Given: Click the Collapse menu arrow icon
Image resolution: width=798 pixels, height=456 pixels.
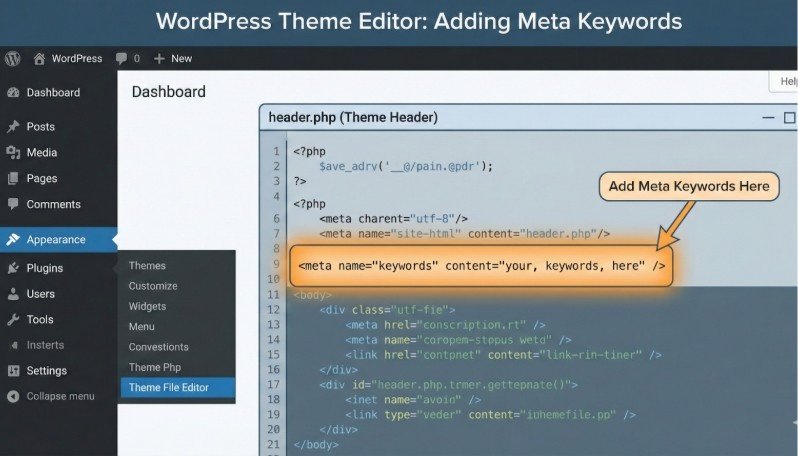Looking at the screenshot, I should click(x=13, y=396).
